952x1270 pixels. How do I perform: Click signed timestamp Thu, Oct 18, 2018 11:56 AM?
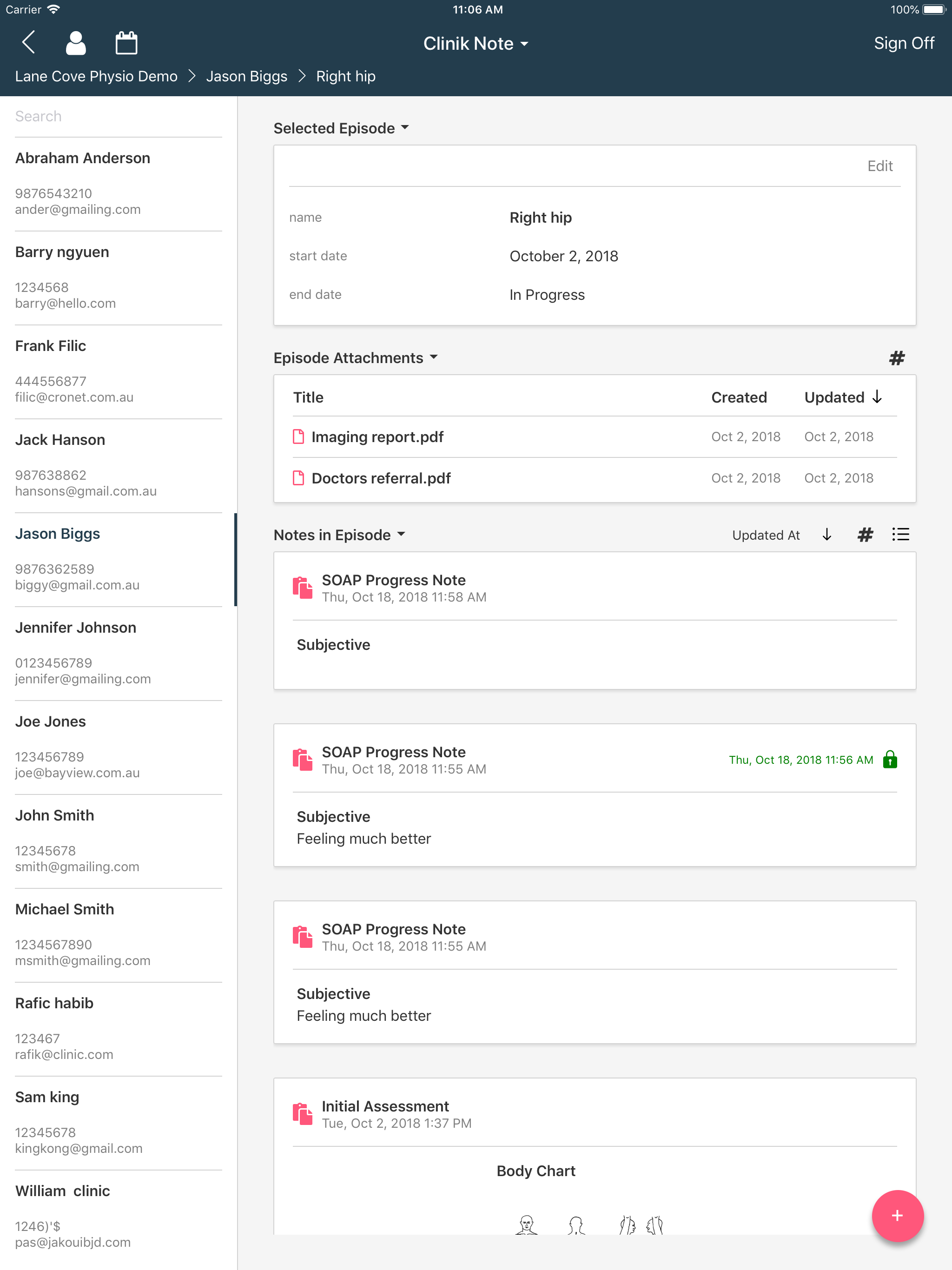[x=800, y=760]
